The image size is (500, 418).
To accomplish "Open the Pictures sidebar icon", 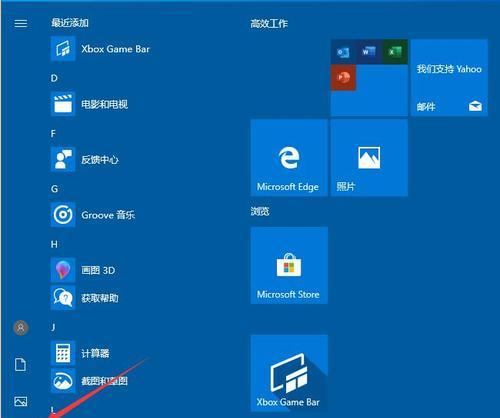I will [21, 401].
